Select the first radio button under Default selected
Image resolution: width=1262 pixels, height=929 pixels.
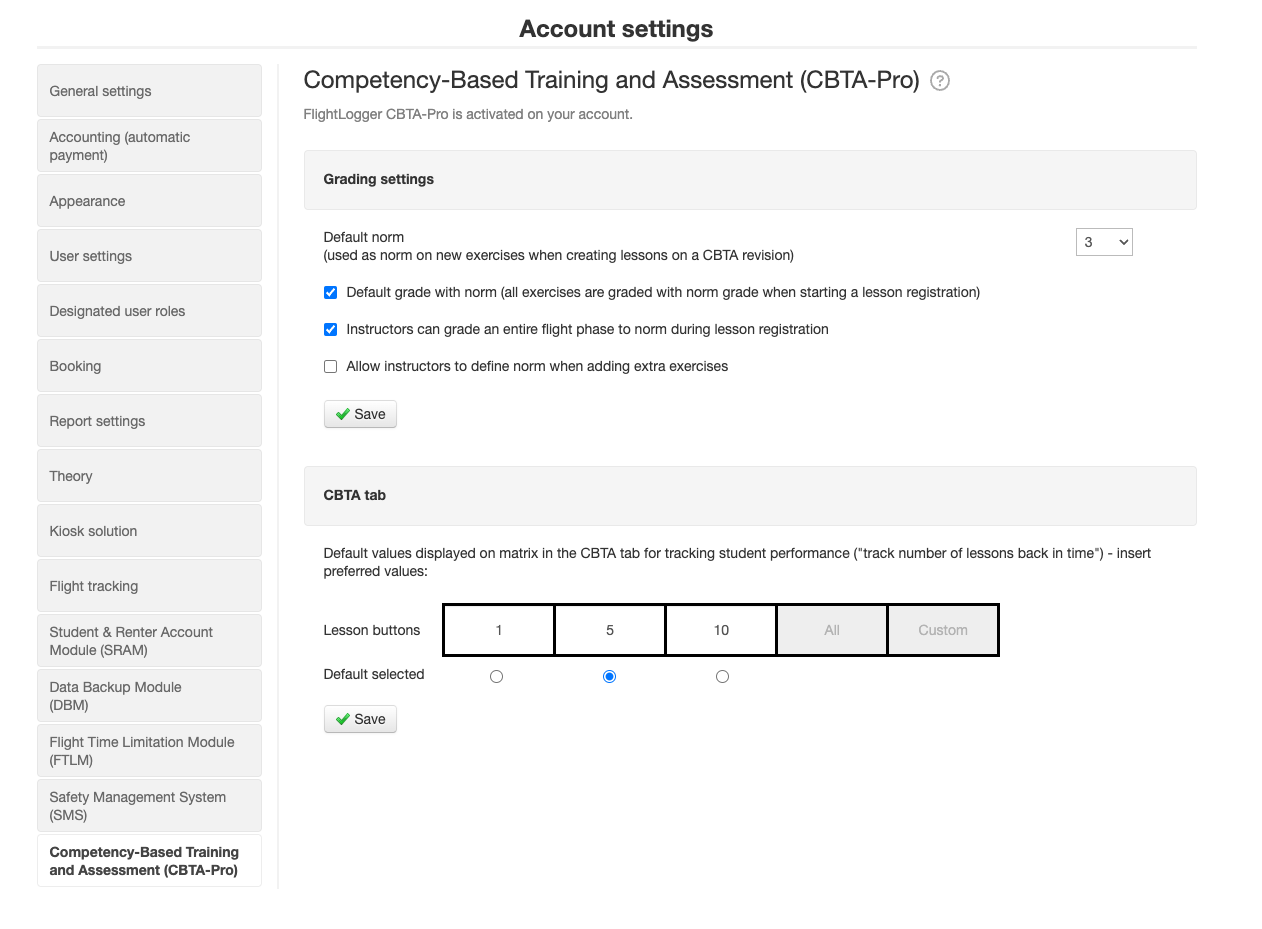(497, 676)
